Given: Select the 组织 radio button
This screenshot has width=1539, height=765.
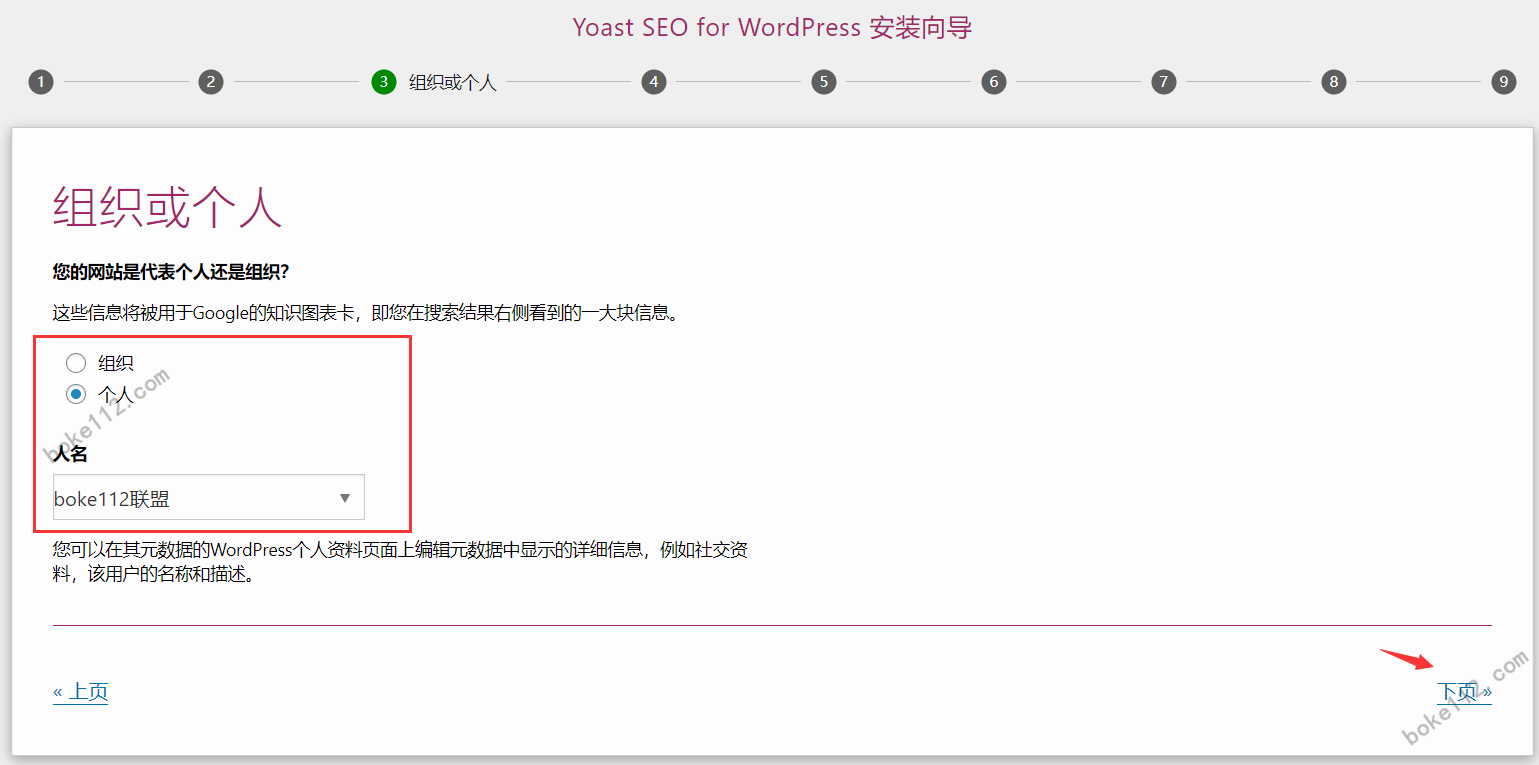Looking at the screenshot, I should [76, 362].
